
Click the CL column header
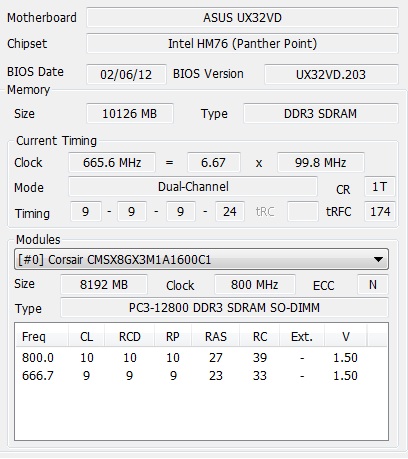87,337
